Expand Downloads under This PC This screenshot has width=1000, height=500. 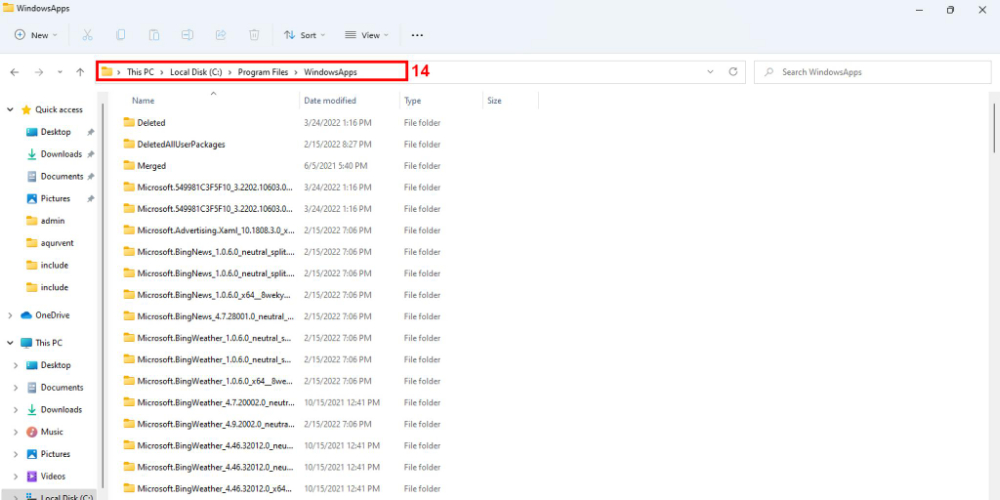[16, 409]
